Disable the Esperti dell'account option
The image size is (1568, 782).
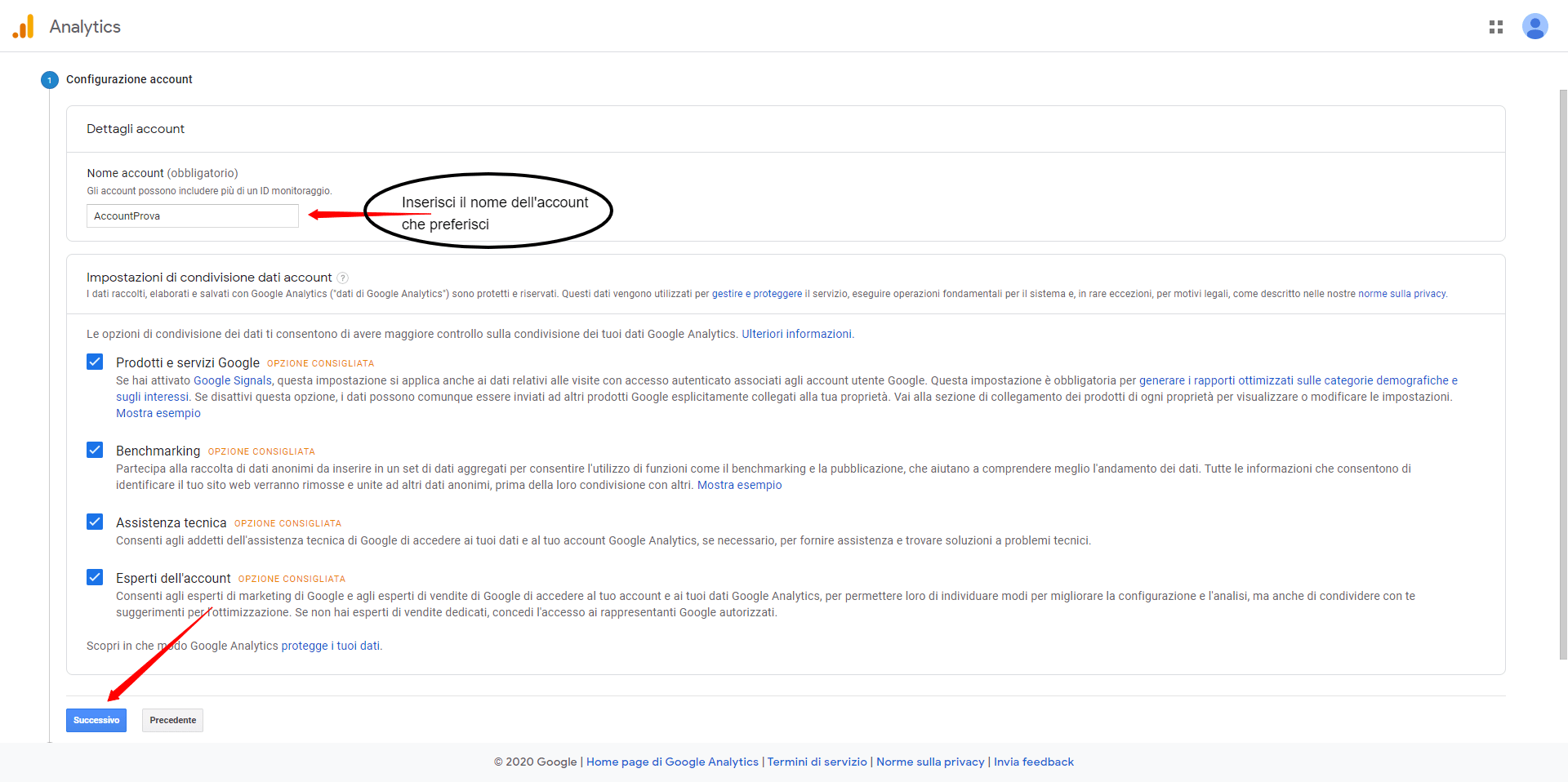click(x=95, y=577)
